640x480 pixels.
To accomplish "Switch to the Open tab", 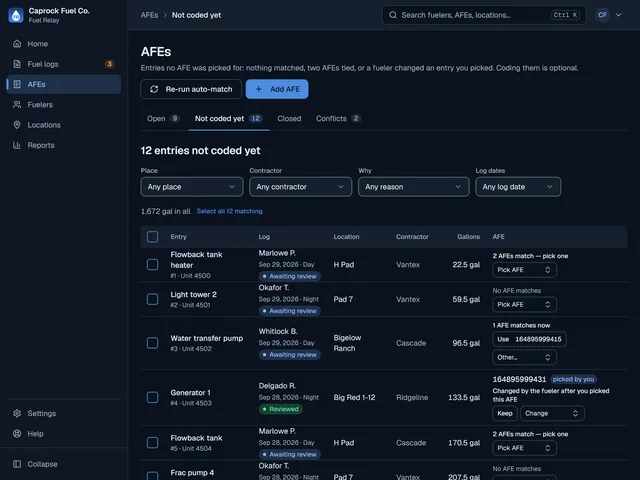I will [163, 119].
